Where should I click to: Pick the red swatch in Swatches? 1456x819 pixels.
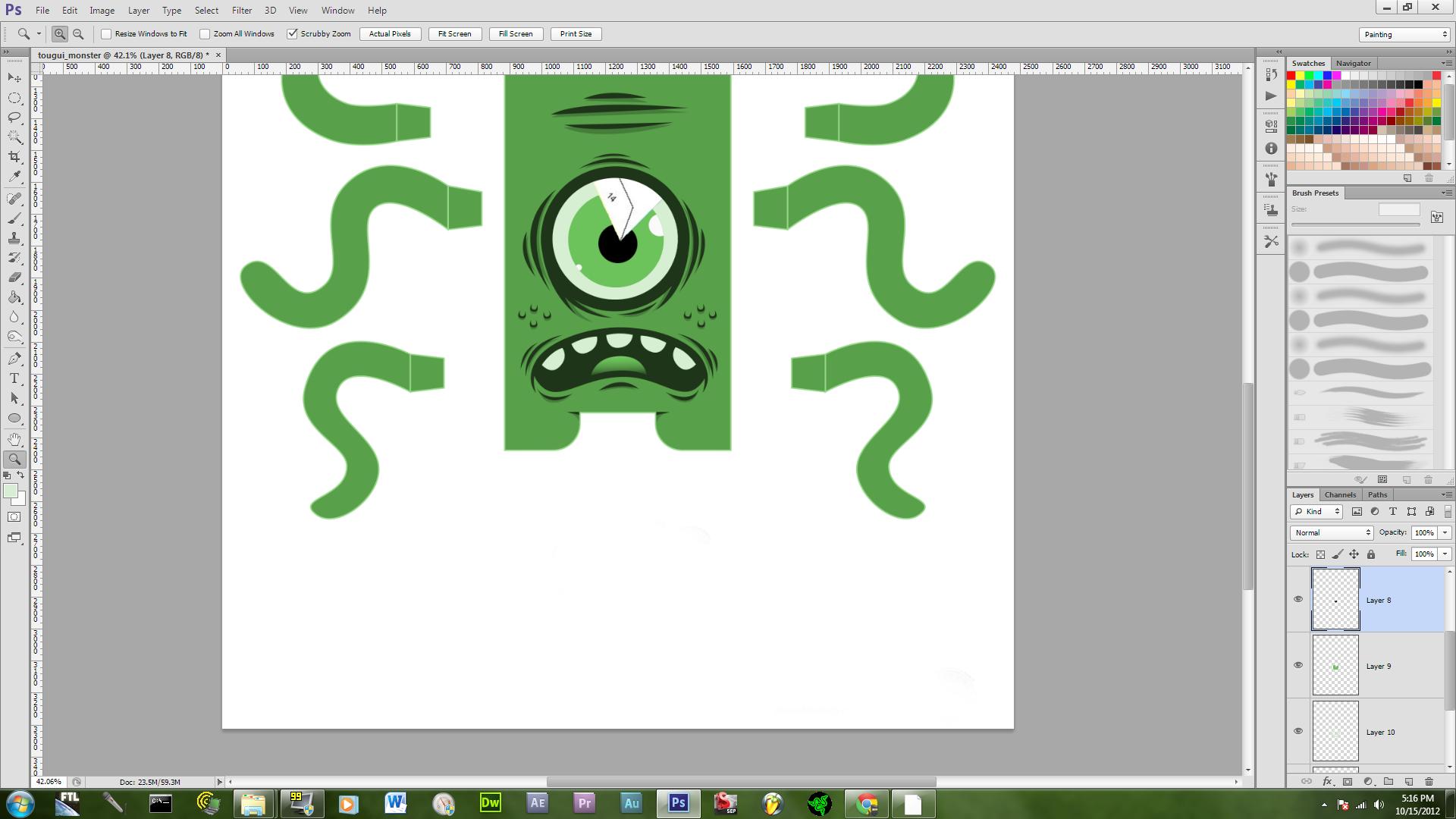1291,76
